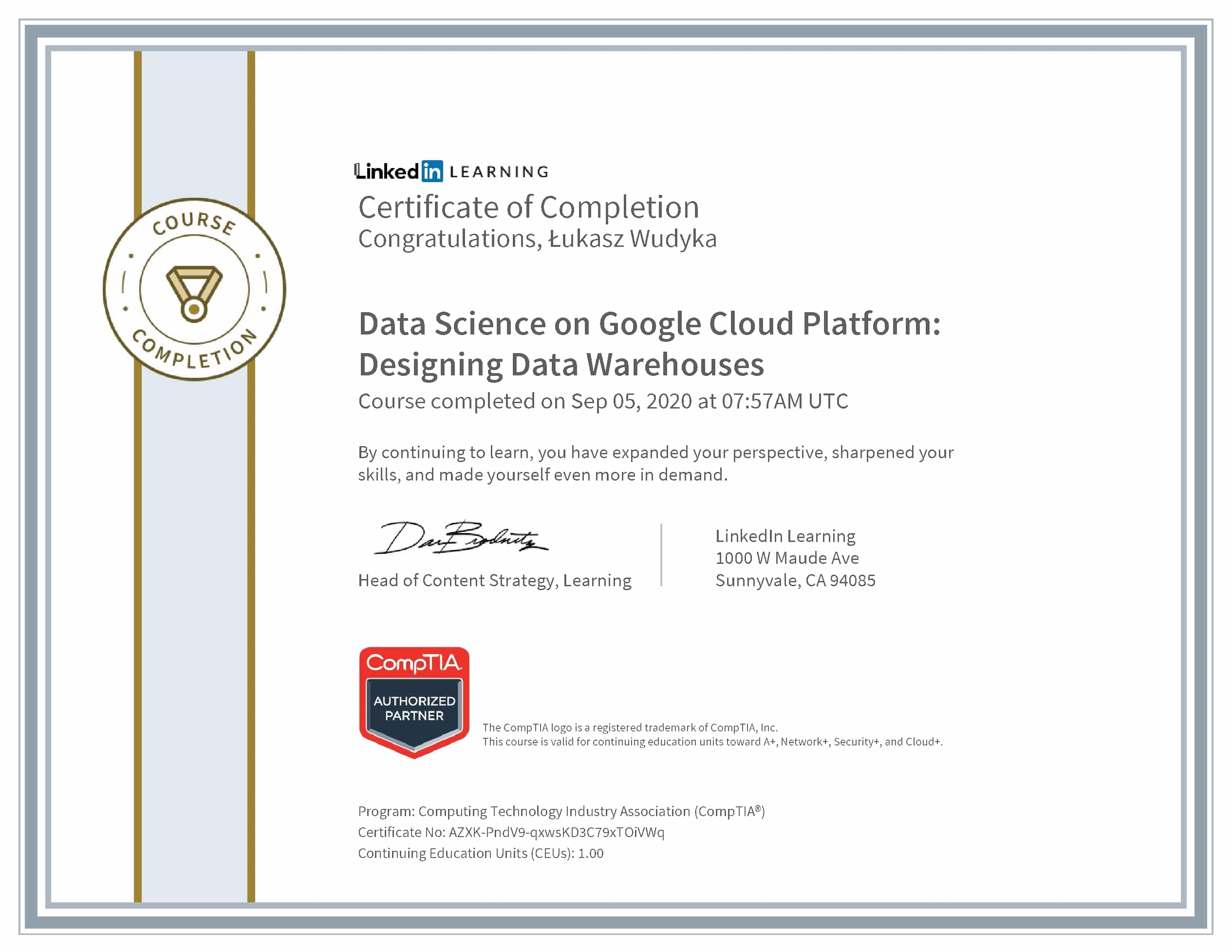
Task: Click the Certificate of Completion heading
Action: [528, 207]
